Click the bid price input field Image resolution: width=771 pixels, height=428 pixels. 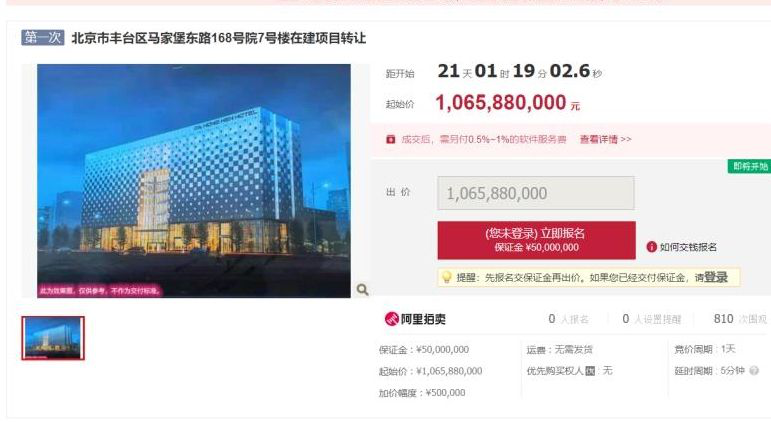pyautogui.click(x=536, y=193)
